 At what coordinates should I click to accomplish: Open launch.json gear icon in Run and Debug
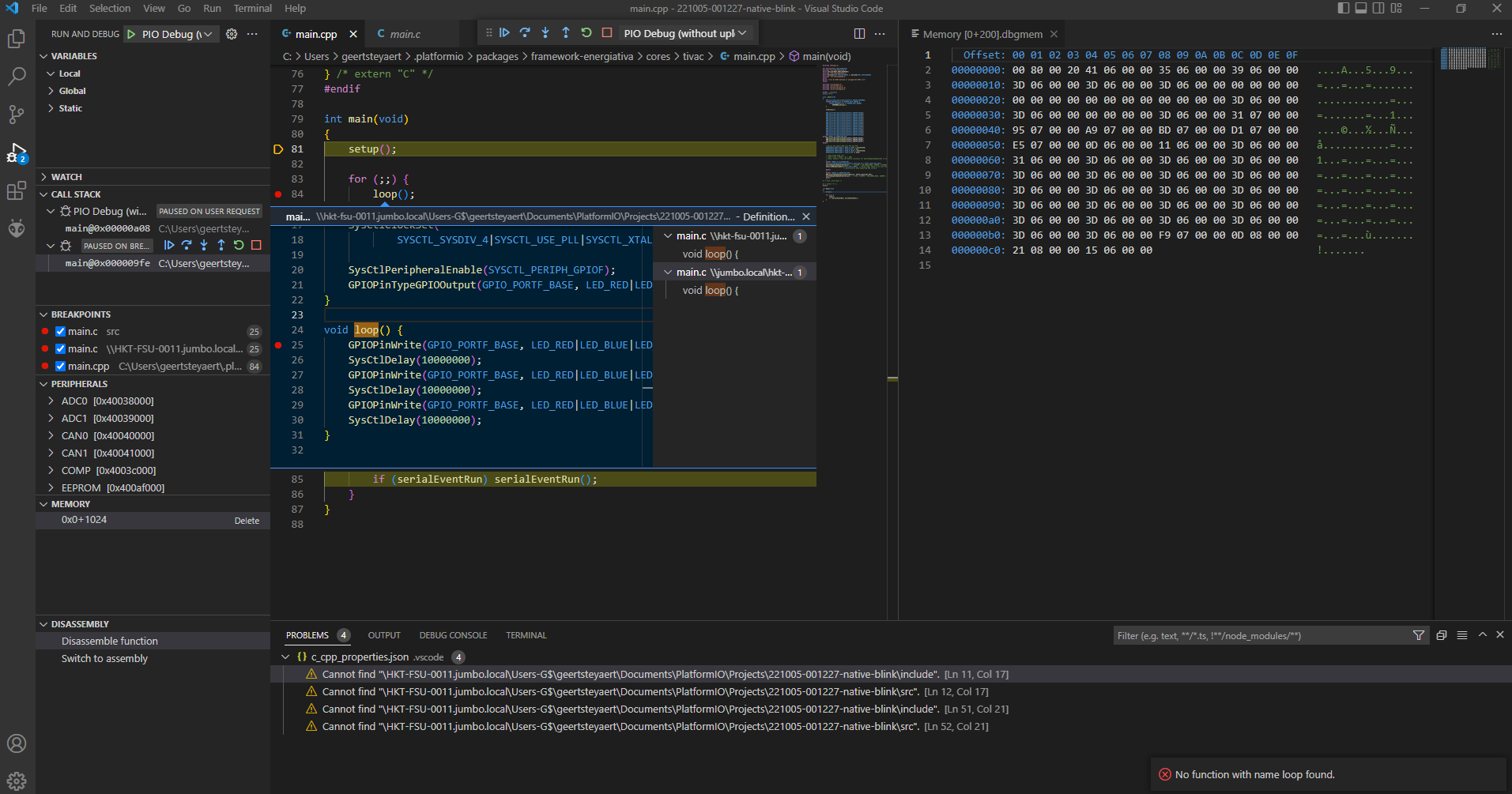pyautogui.click(x=232, y=34)
